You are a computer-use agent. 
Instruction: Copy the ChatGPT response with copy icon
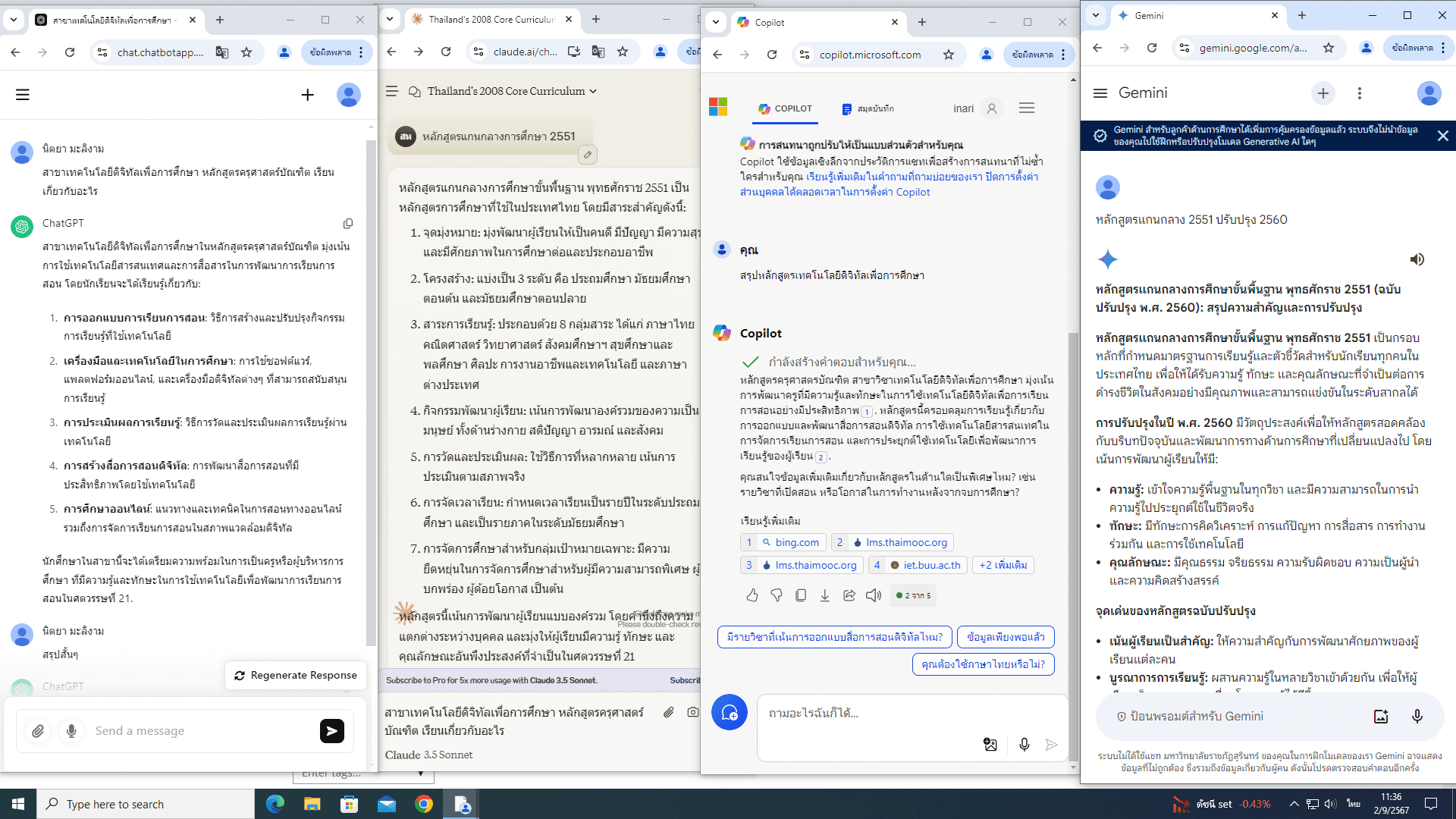click(348, 224)
